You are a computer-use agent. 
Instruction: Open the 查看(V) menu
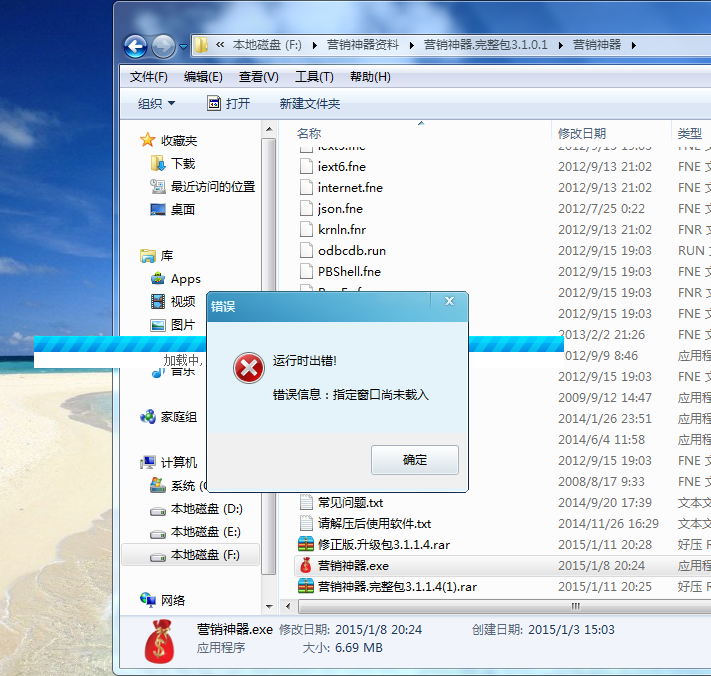(x=258, y=77)
